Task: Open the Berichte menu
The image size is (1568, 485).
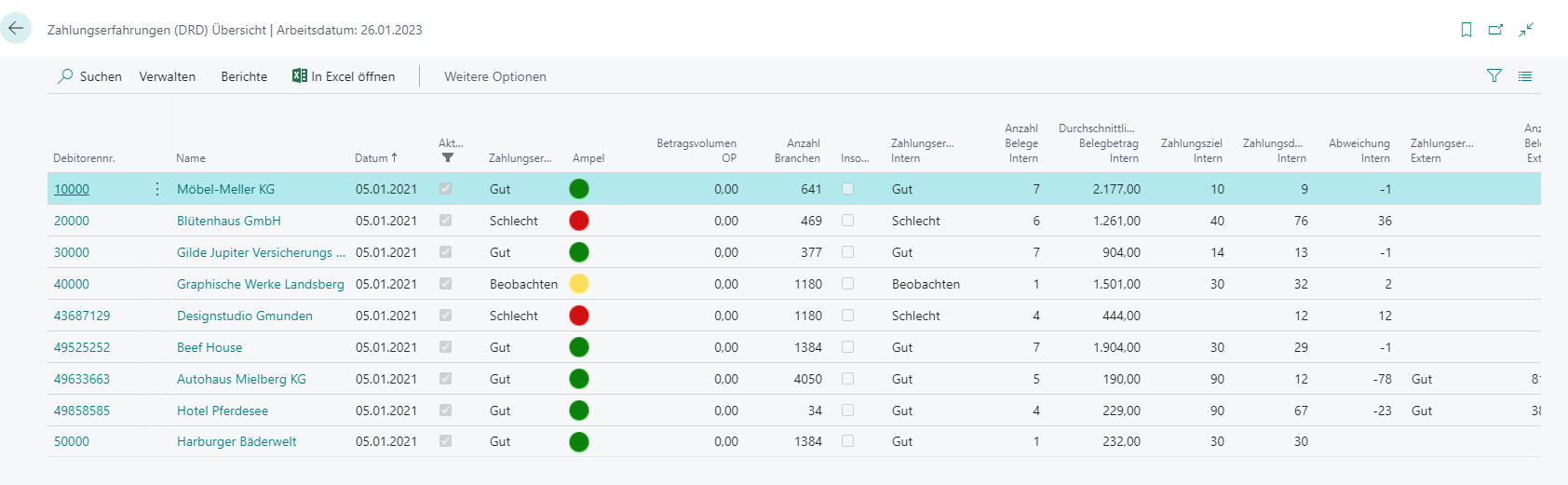Action: [244, 76]
